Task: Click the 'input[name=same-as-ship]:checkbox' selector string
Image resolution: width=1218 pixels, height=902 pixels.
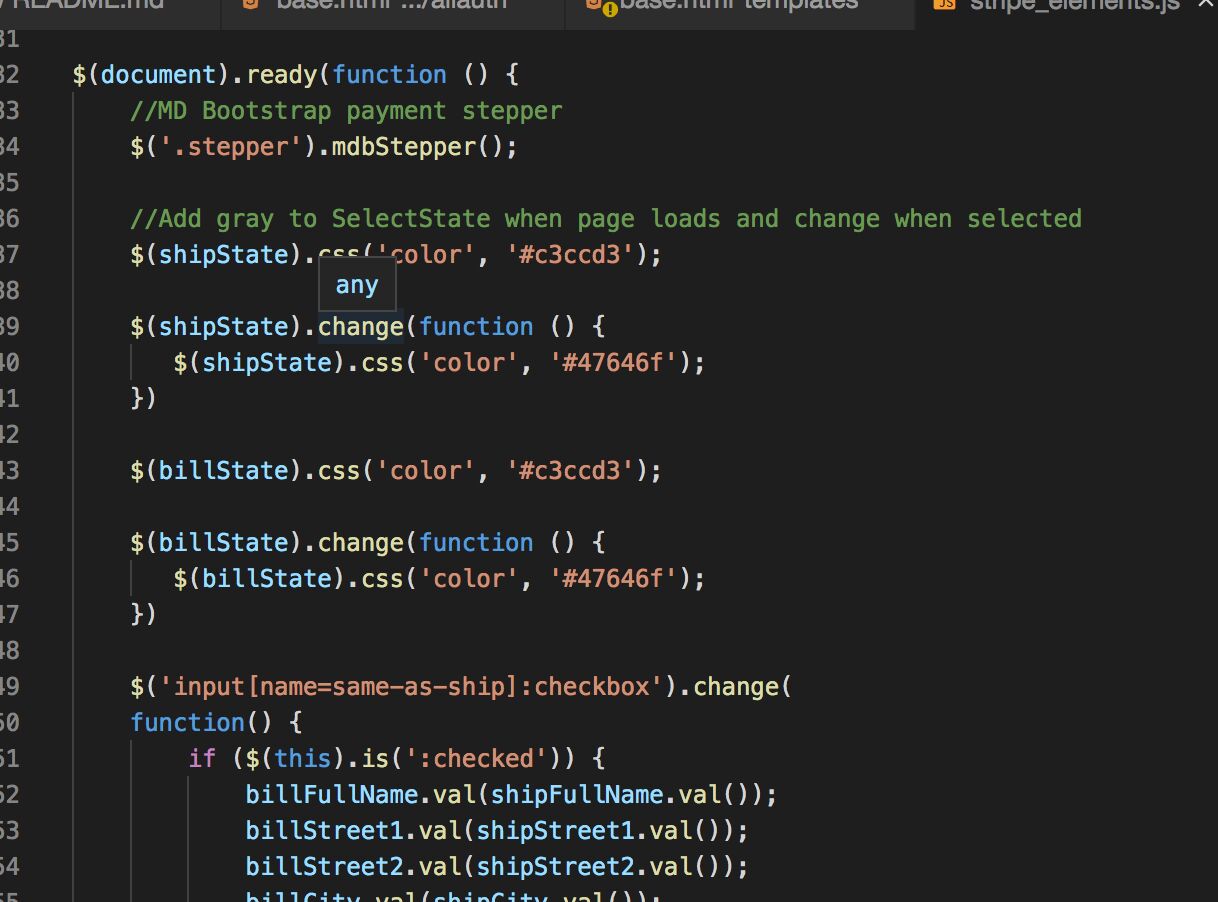Action: pos(412,687)
